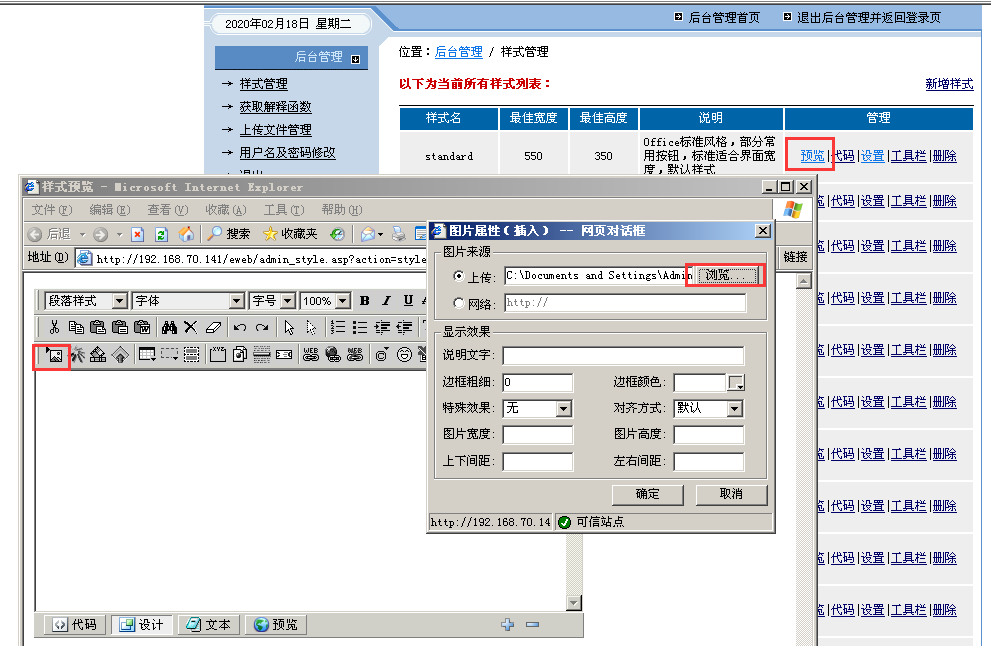Screen dimensions: 991x646
Task: Click the scissors cut icon
Action: (54, 327)
